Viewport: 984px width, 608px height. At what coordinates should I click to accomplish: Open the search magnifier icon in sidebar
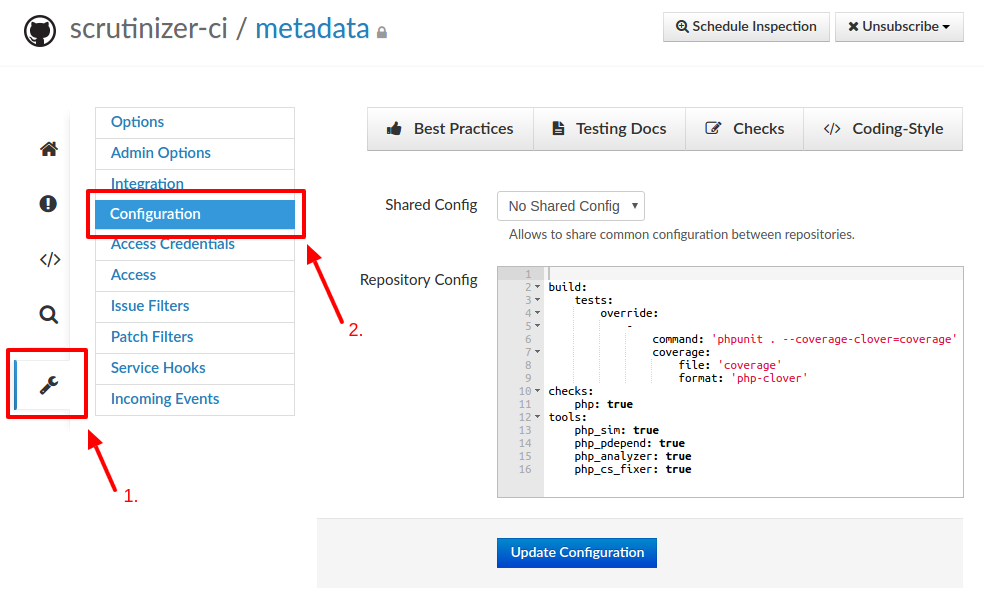(48, 314)
